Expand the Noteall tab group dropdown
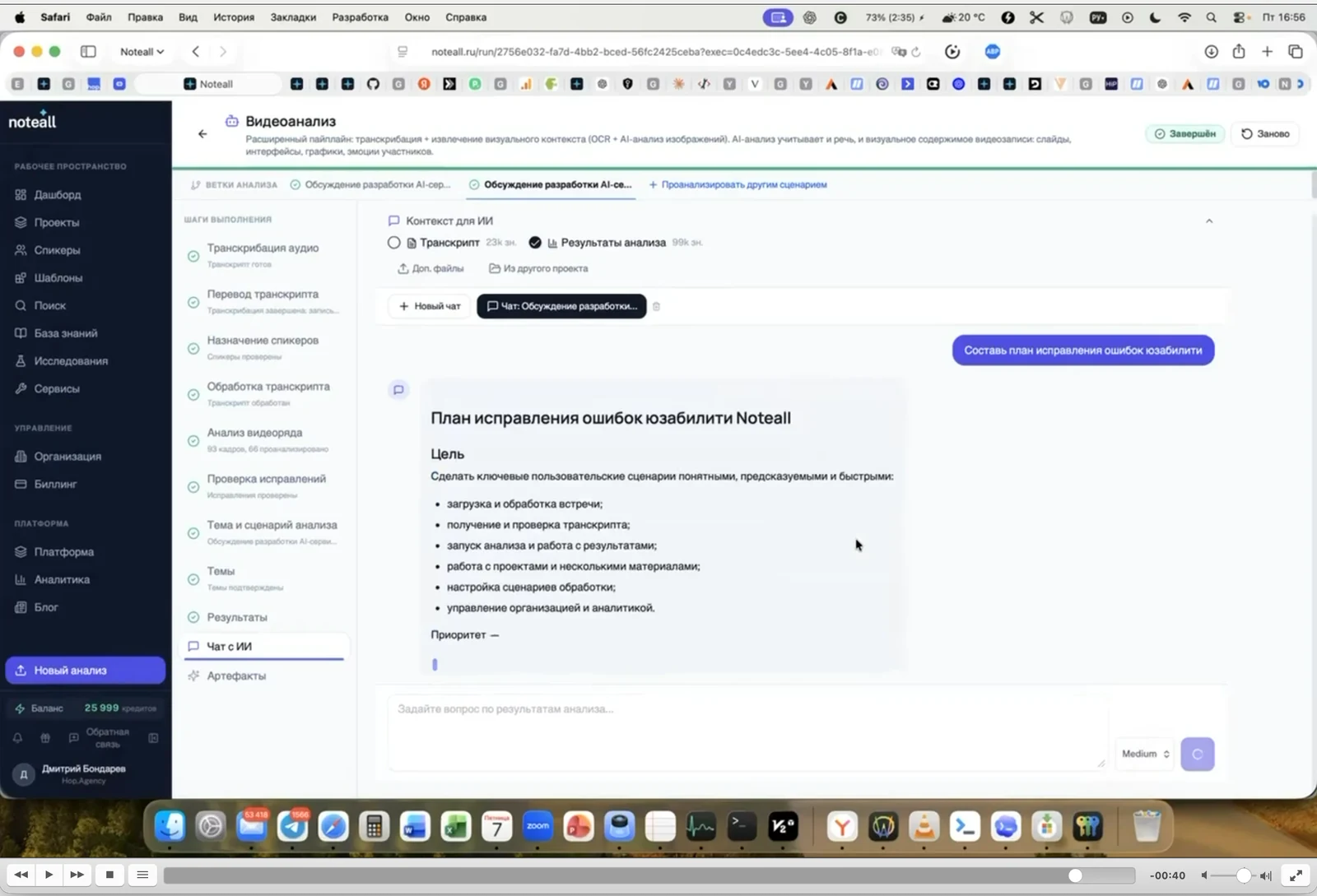This screenshot has width=1317, height=896. click(142, 51)
